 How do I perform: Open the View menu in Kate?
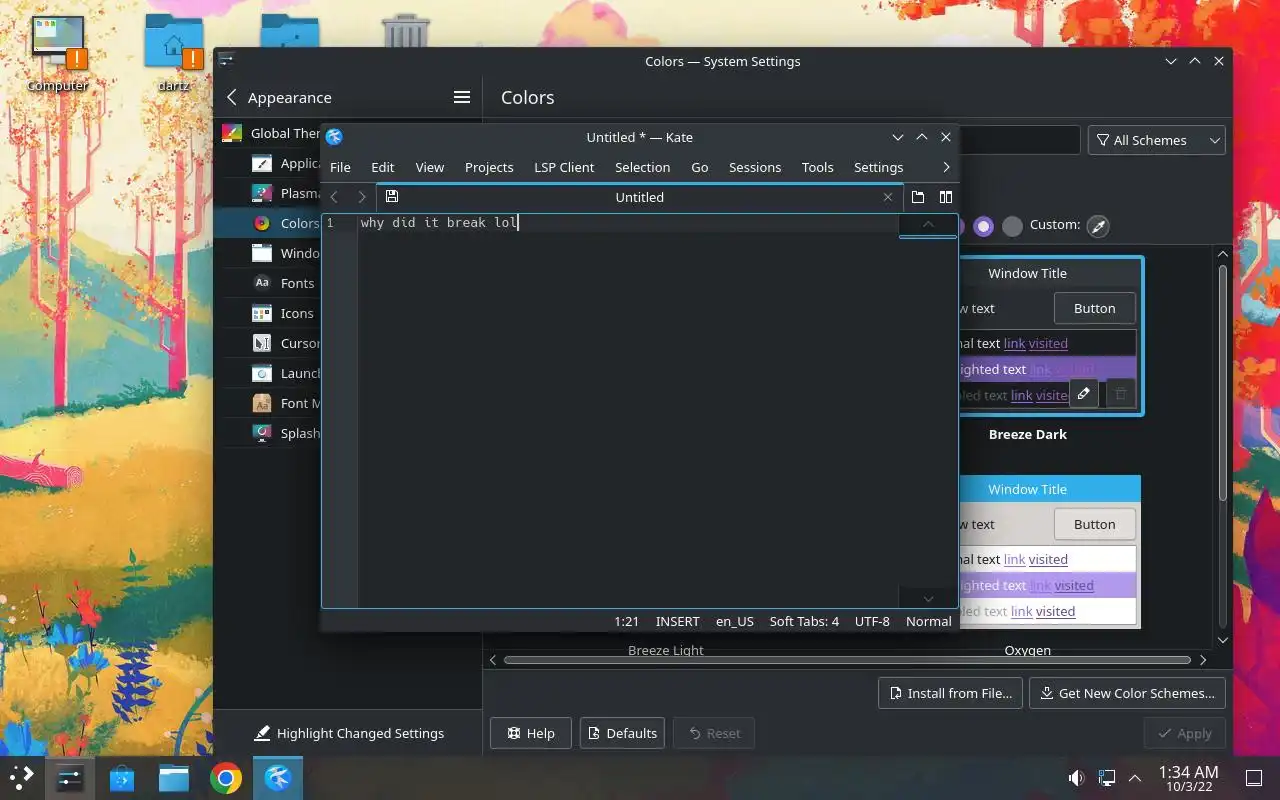[x=430, y=167]
